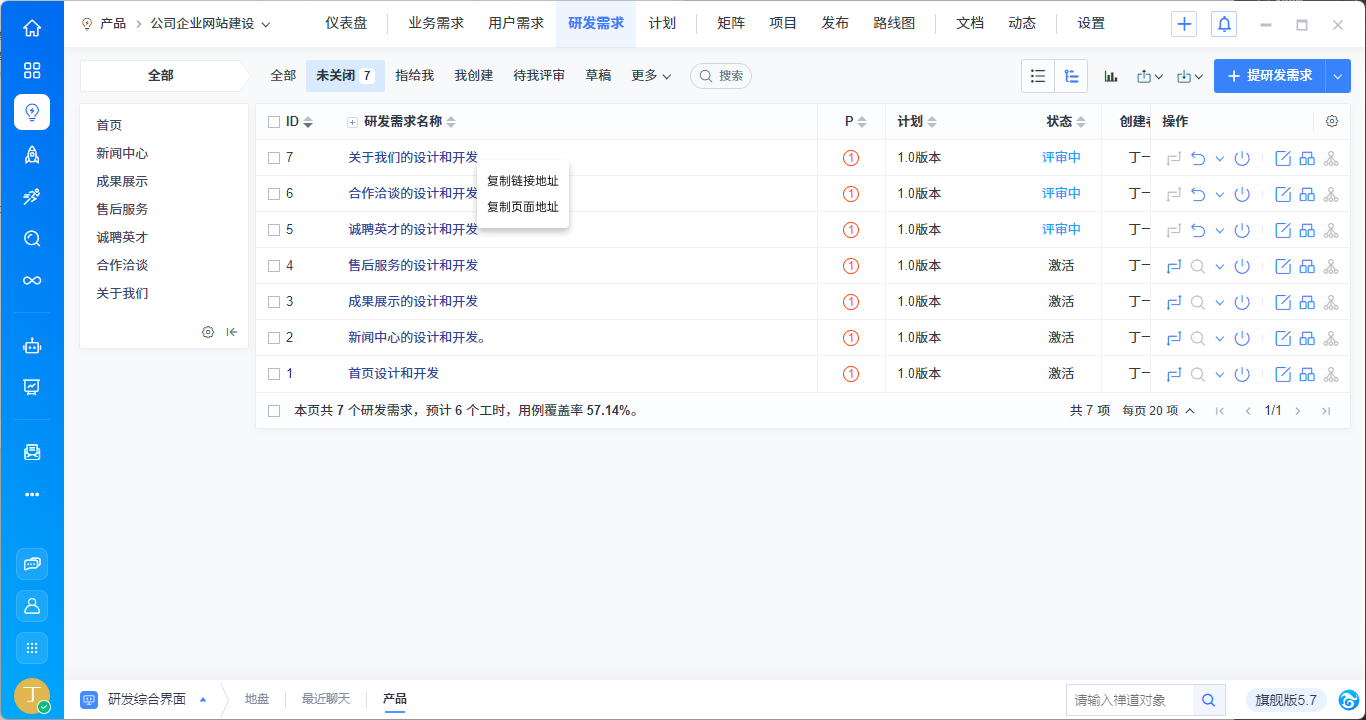Click the 提研发需求 button
Viewport: 1366px width, 720px height.
1269,76
